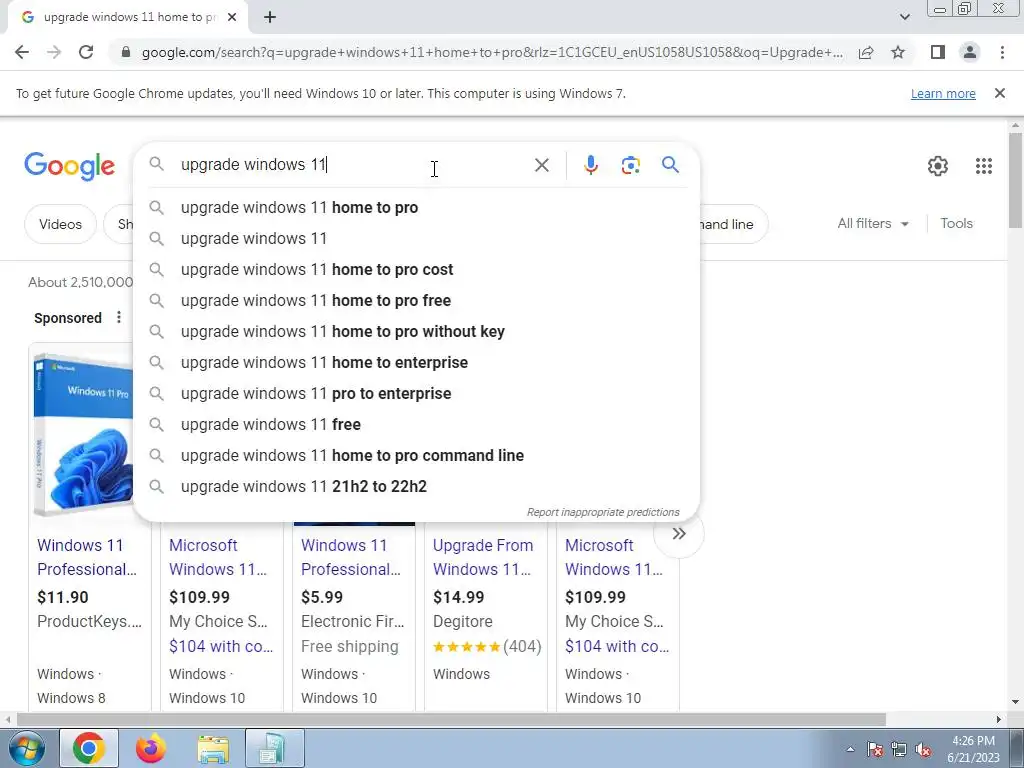The image size is (1024, 768).
Task: Advance the product carousel with double arrow
Action: (679, 534)
